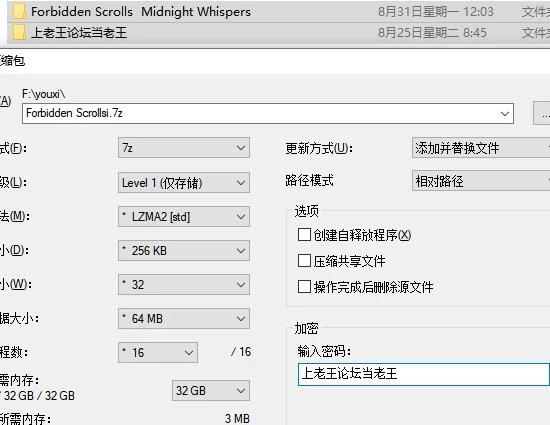Click the archive name field Forbidden Scrollsi.7z
The width and height of the screenshot is (550, 425).
point(268,113)
